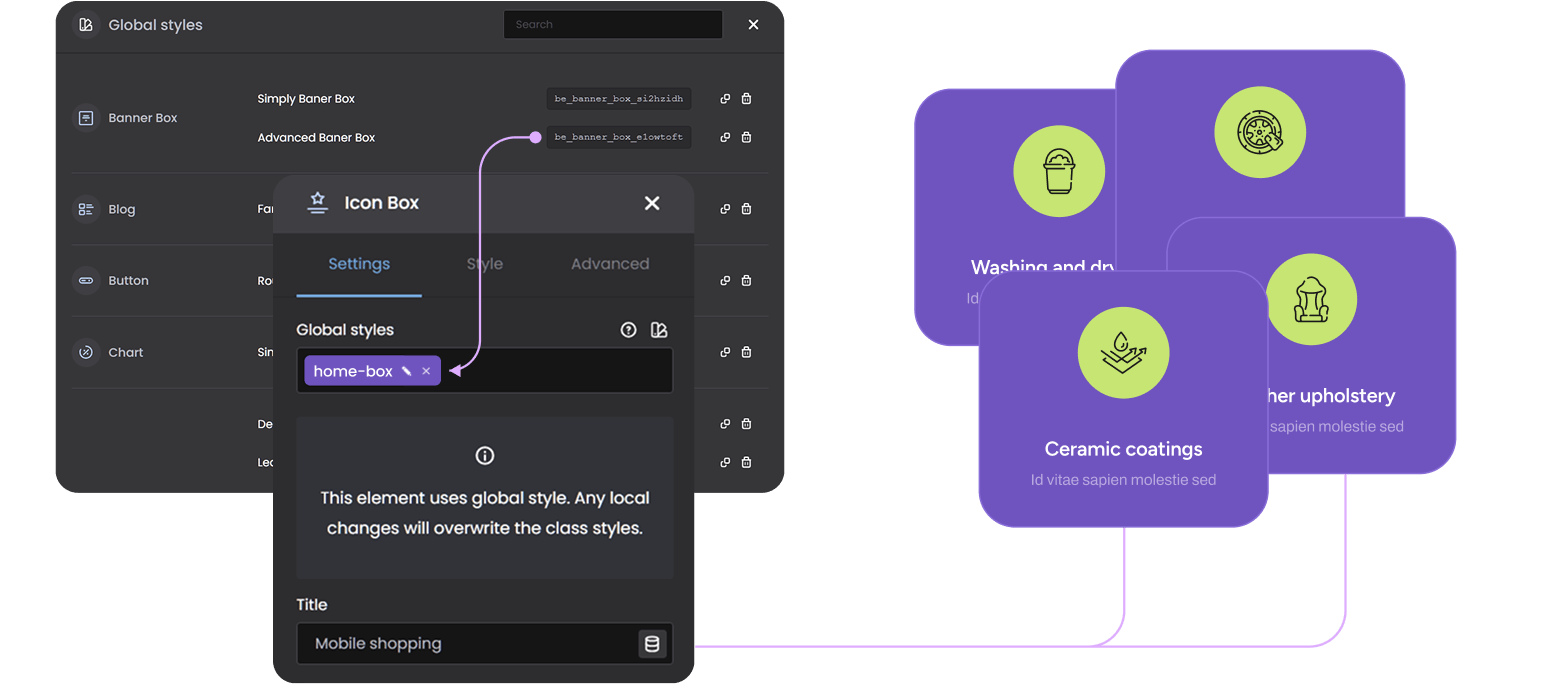Image resolution: width=1560 pixels, height=684 pixels.
Task: Click the trash icon in Button row
Action: 746,281
